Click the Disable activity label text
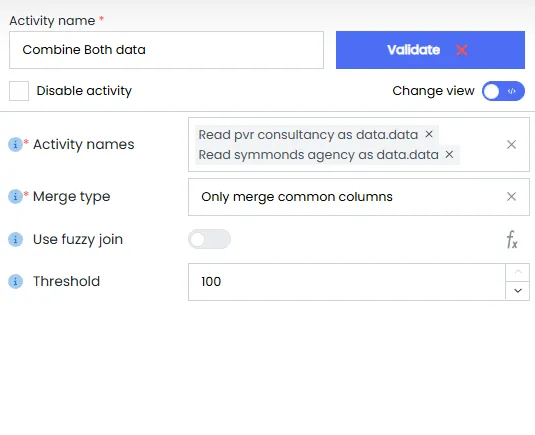The image size is (535, 435). [84, 91]
